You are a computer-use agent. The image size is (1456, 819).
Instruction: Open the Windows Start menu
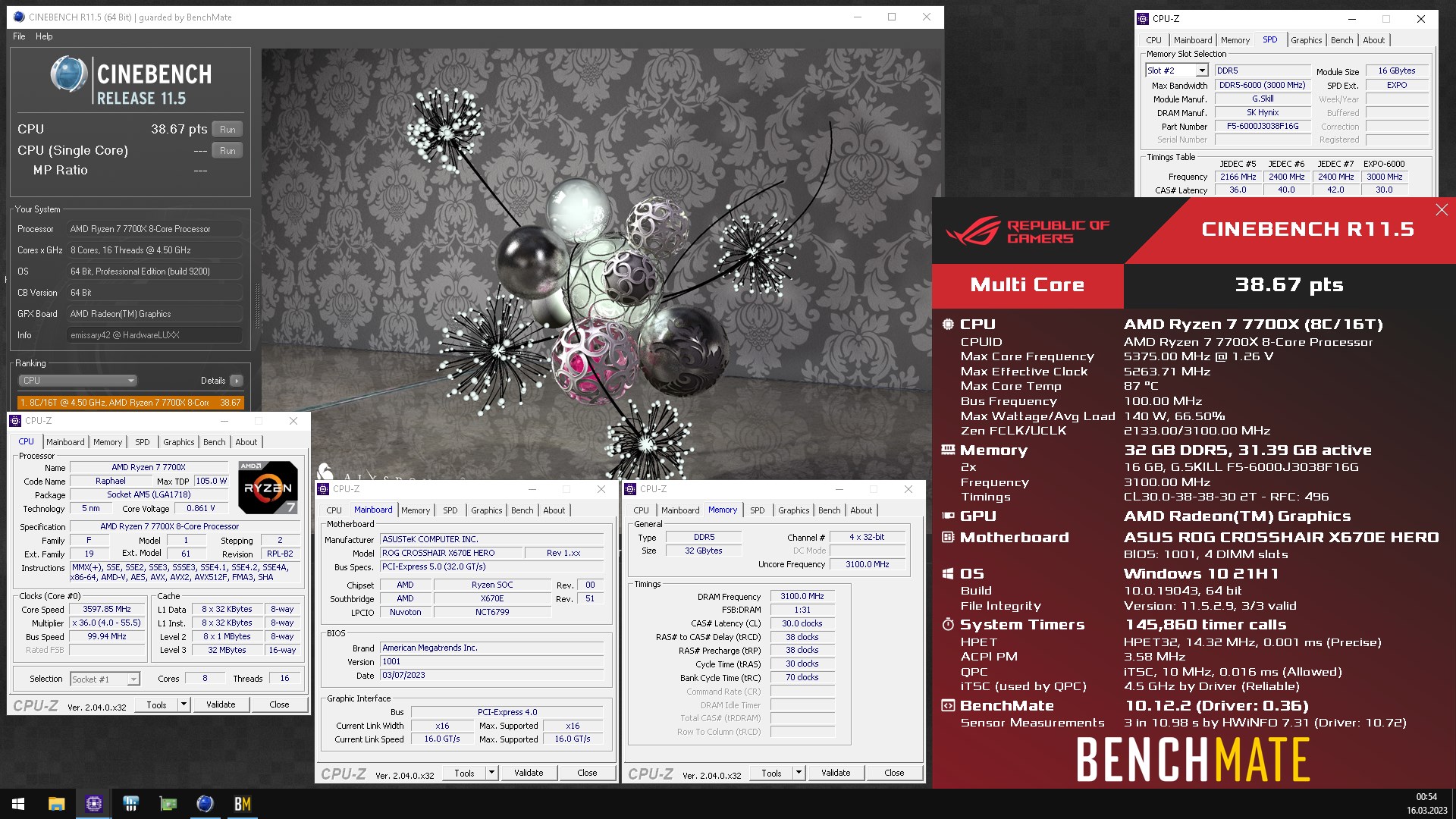coord(18,804)
